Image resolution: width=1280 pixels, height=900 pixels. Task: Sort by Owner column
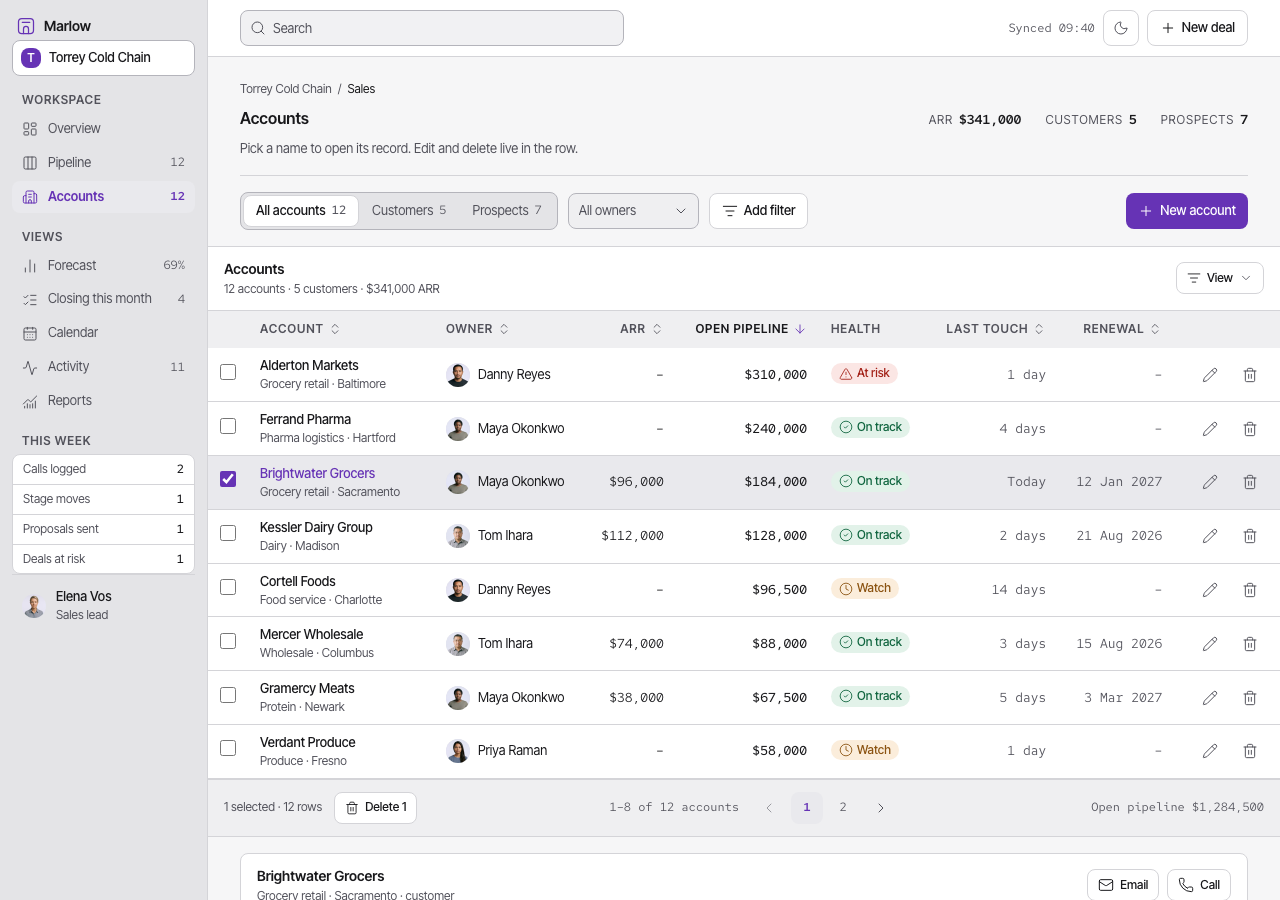click(478, 329)
